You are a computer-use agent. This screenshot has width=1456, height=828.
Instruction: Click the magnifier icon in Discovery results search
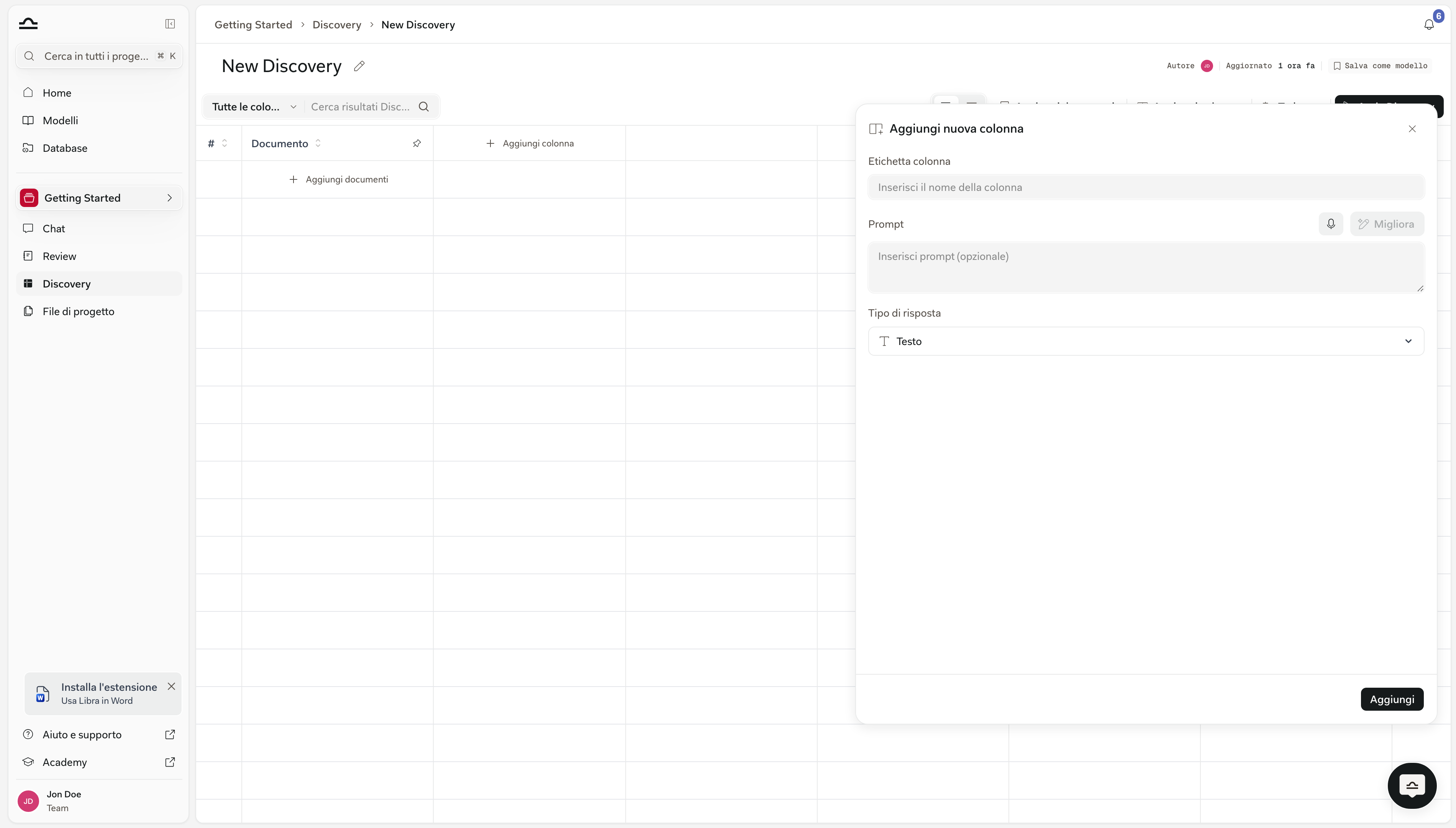coord(424,107)
